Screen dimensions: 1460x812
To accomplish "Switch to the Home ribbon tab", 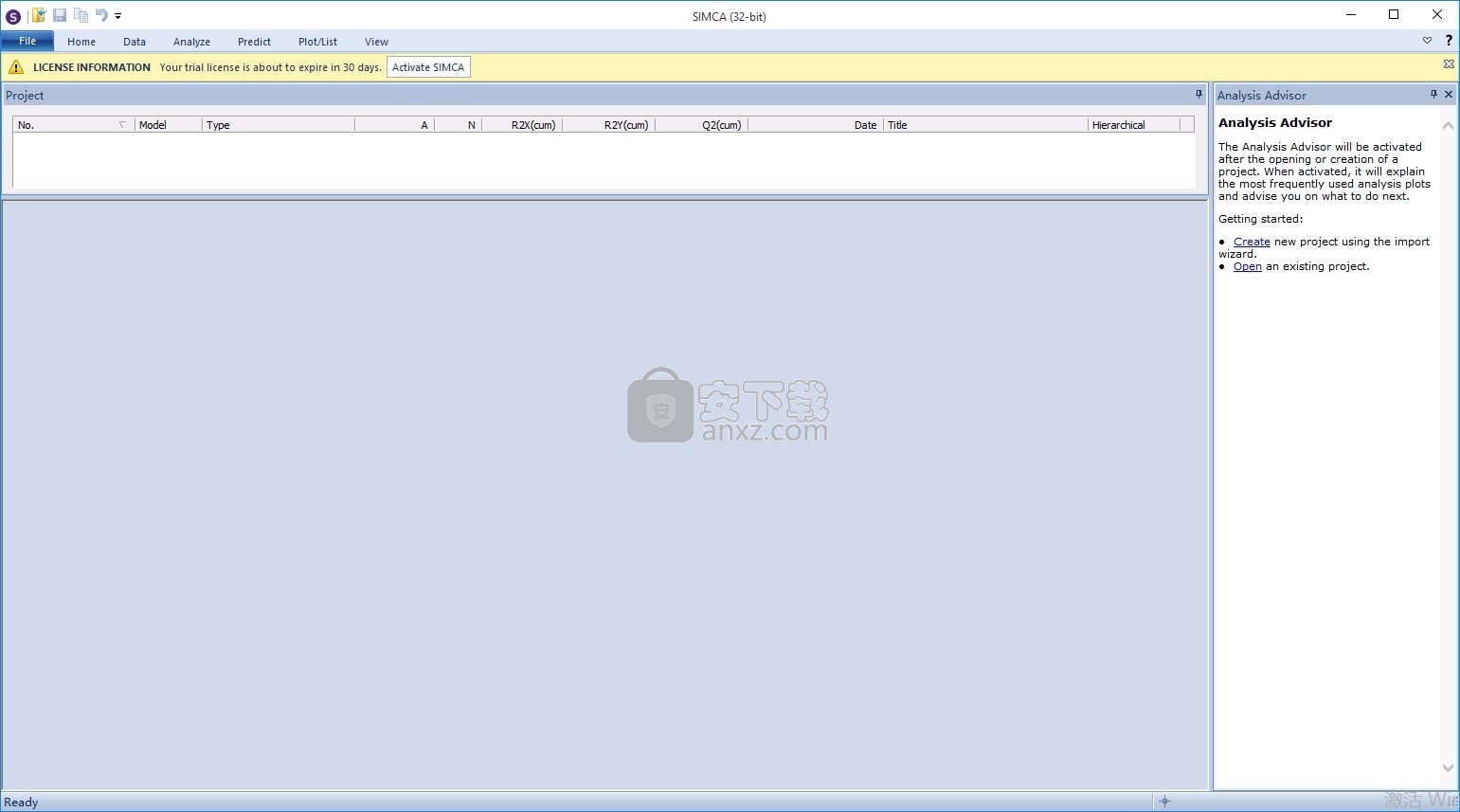I will pos(81,42).
